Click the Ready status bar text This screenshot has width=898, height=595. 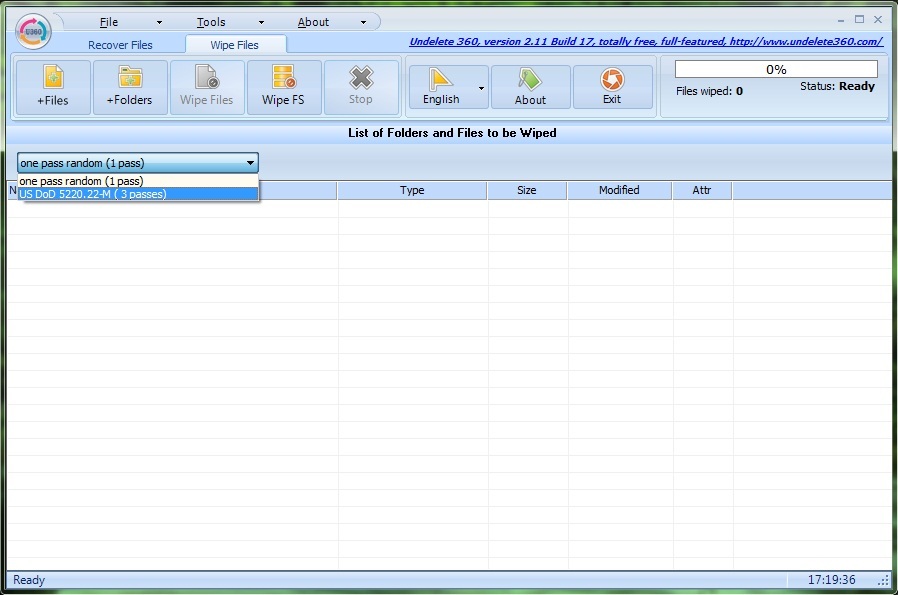(x=29, y=580)
